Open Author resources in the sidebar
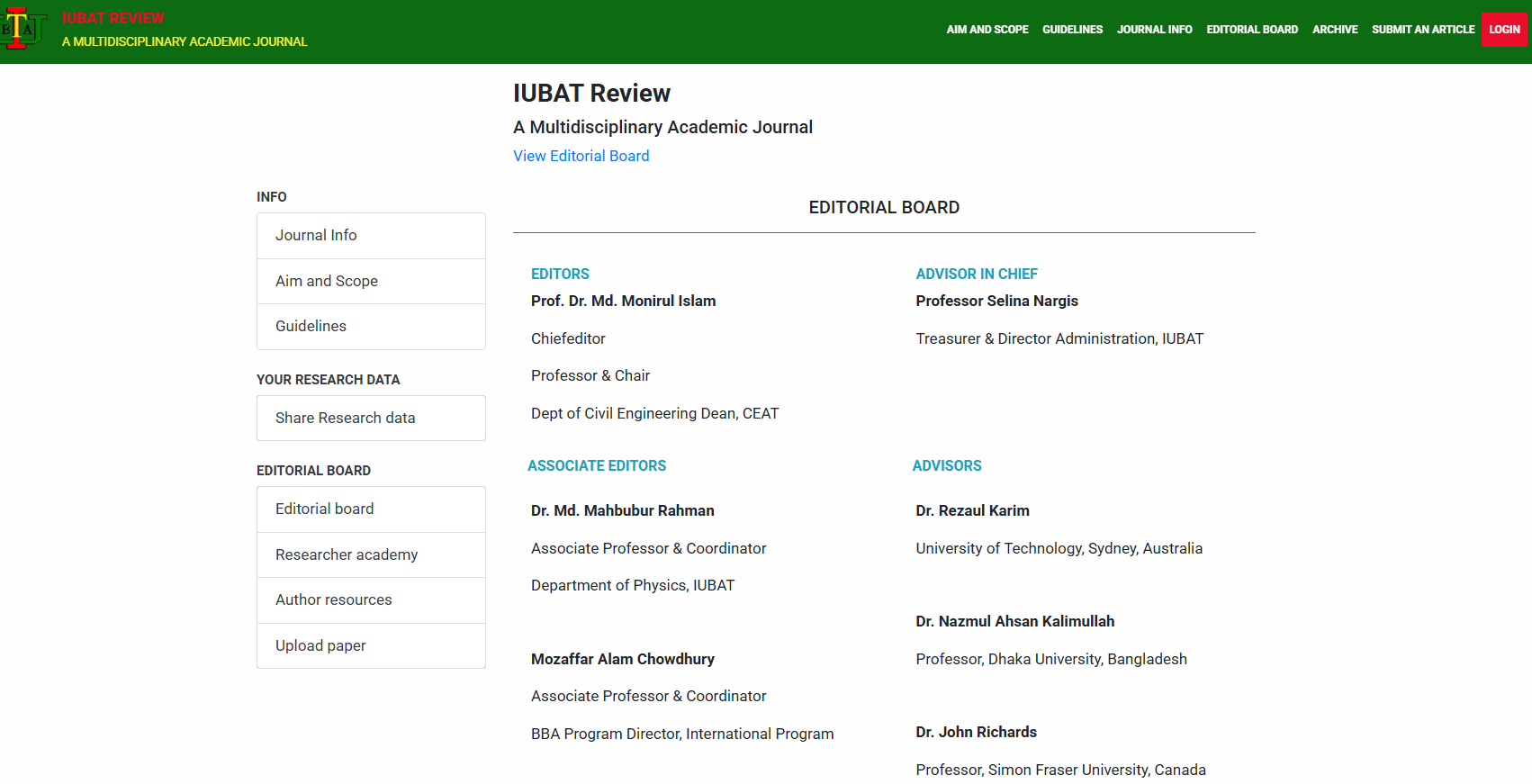 point(371,600)
